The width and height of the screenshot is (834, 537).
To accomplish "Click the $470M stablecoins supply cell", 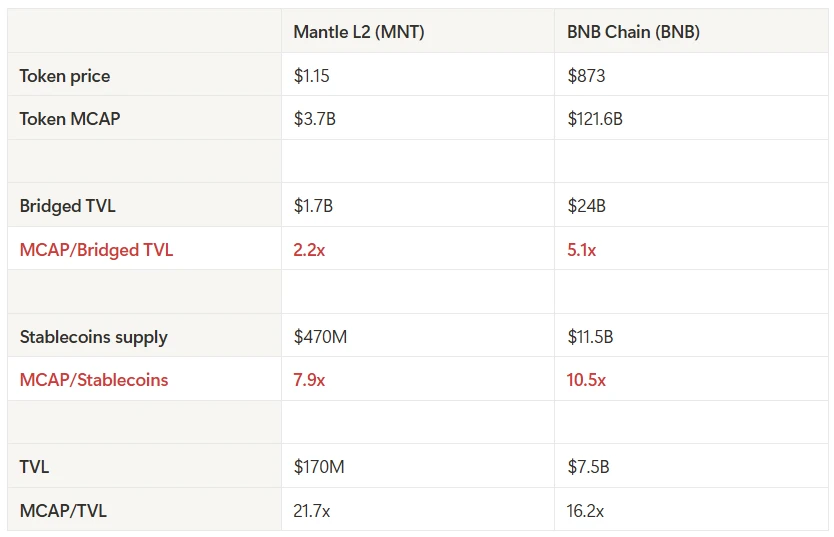I will tap(320, 337).
